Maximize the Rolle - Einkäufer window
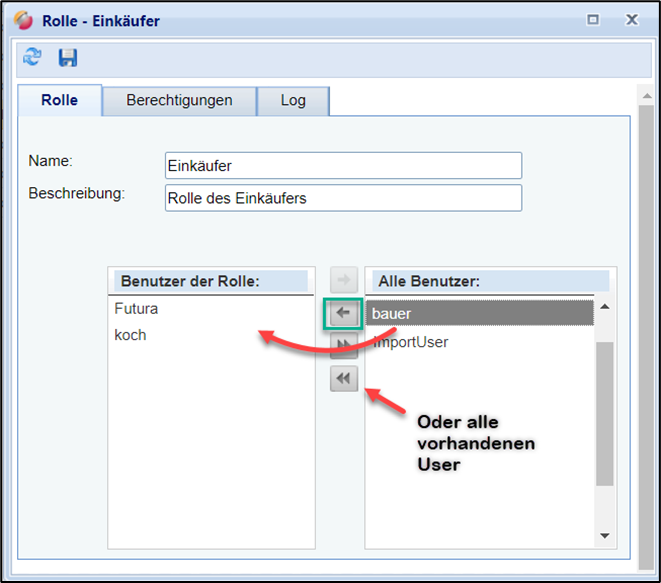The image size is (661, 583). (x=592, y=20)
